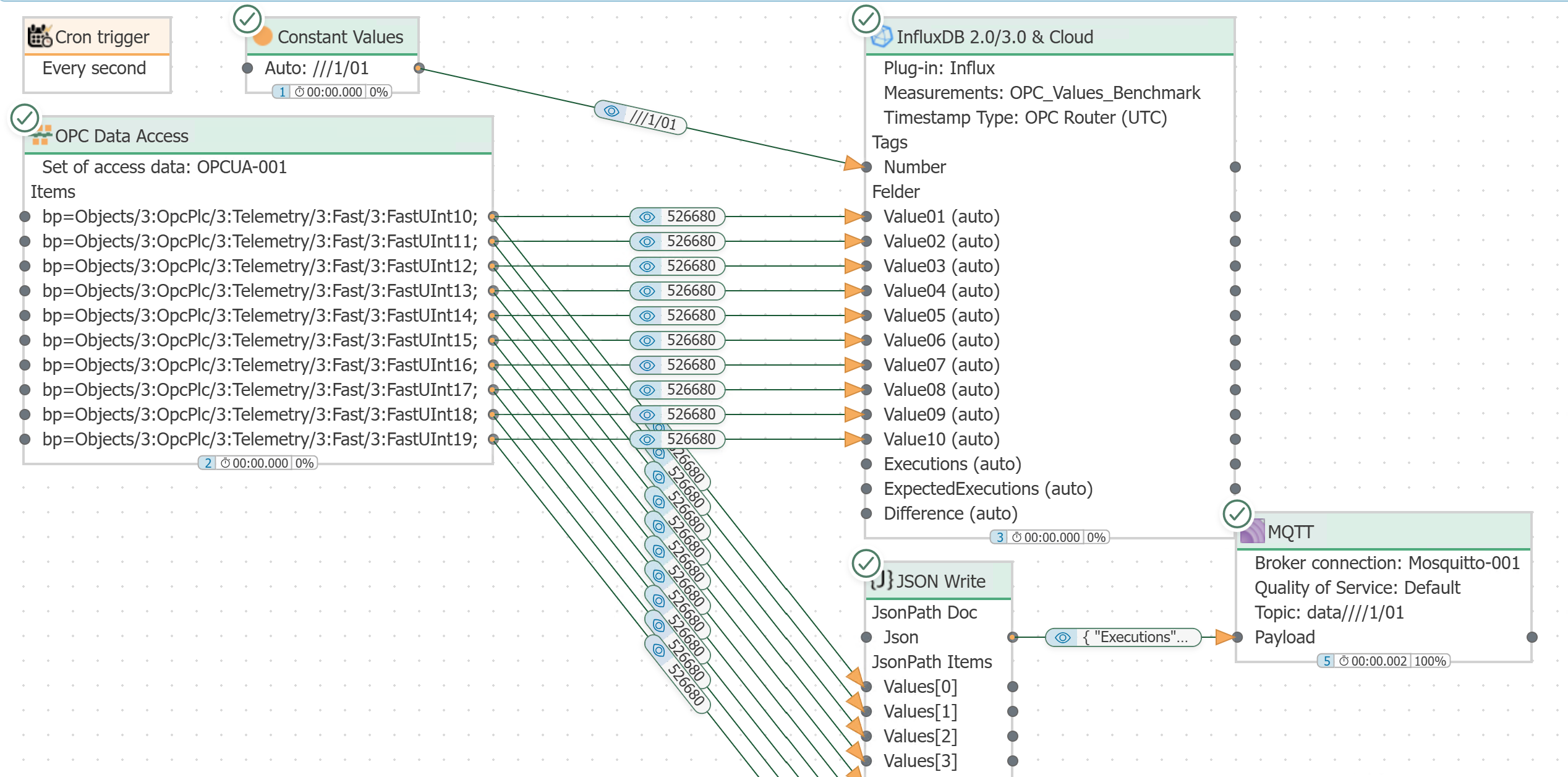Viewport: 1568px width, 777px height.
Task: Click the Constant Values execution status badge
Action: pos(332,92)
